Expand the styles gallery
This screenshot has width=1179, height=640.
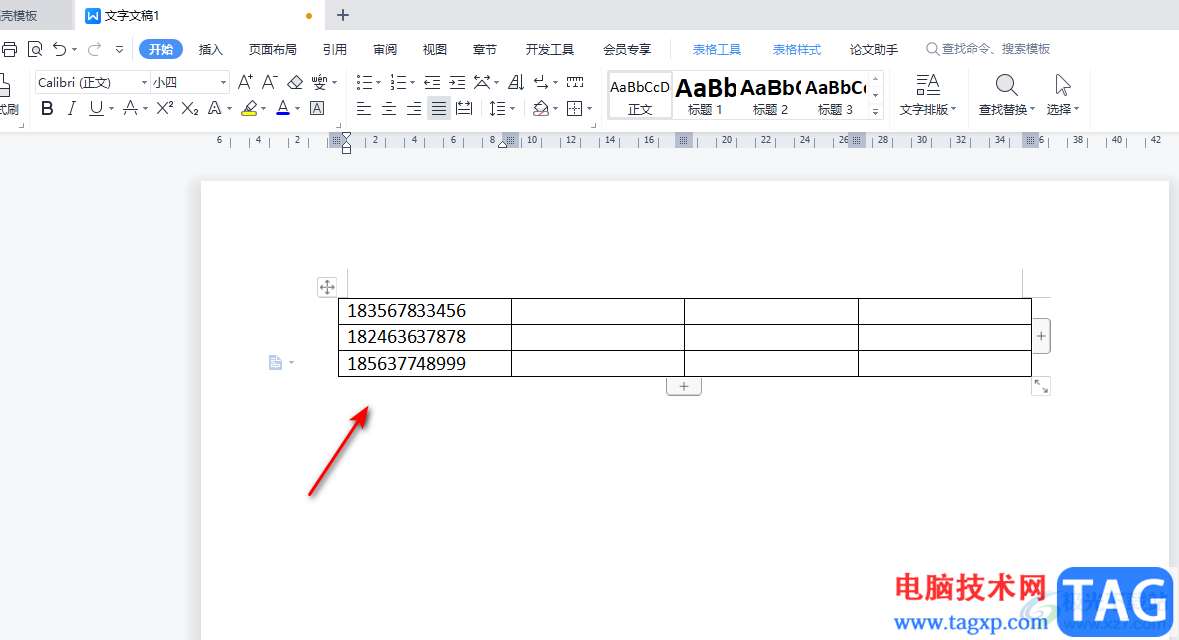[x=875, y=111]
